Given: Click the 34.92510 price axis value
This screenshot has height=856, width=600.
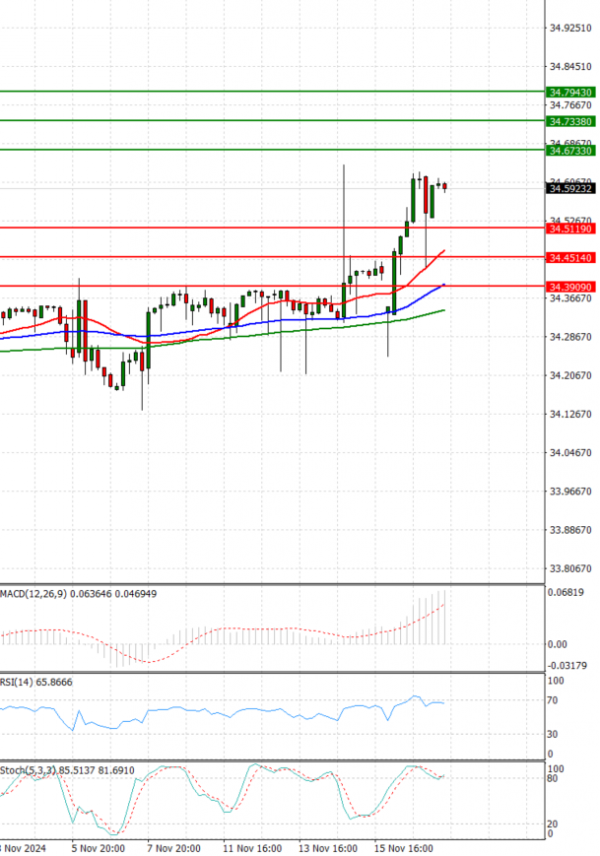Looking at the screenshot, I should click(570, 28).
